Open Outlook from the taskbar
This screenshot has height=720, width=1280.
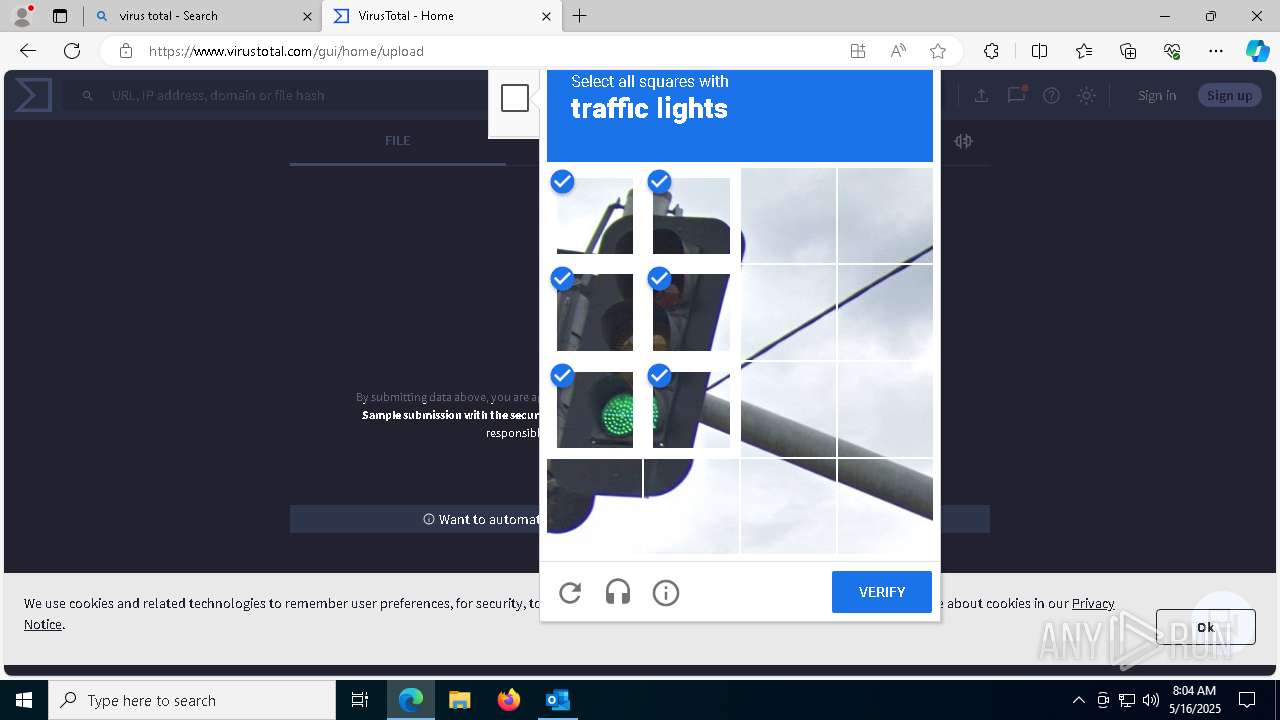[558, 700]
